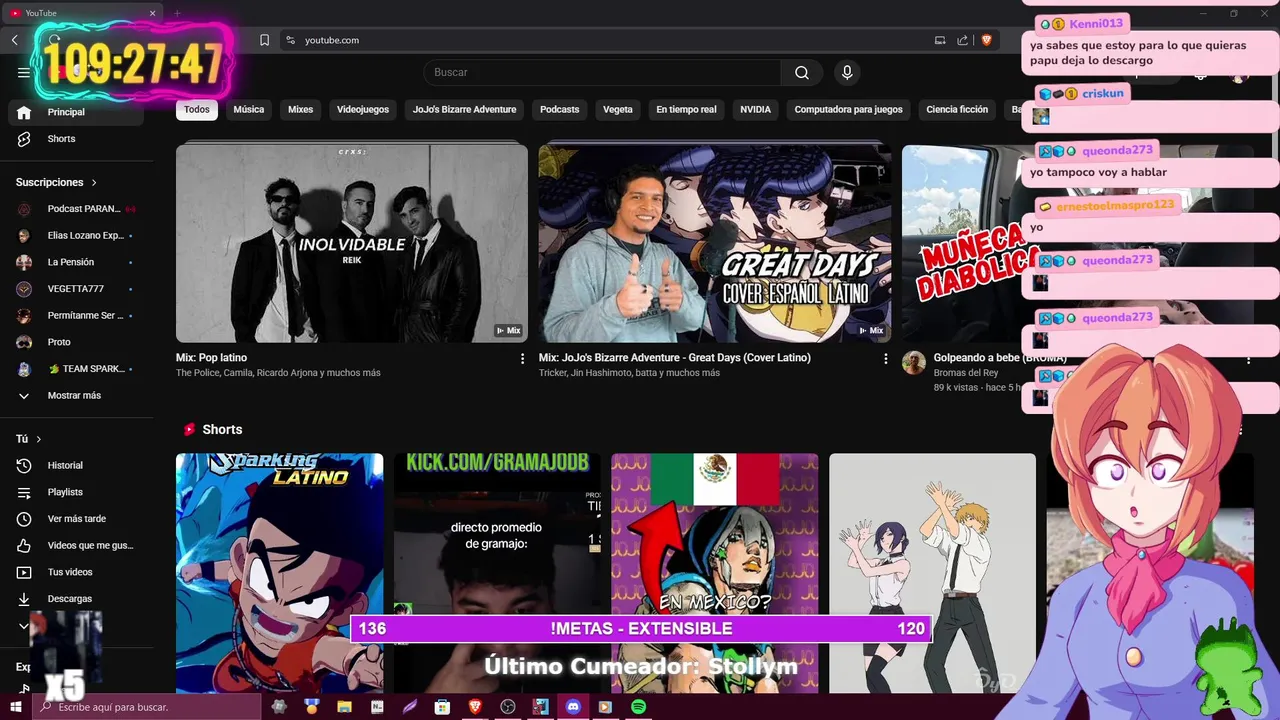Click Bromas del Rey channel avatar
The height and width of the screenshot is (720, 1280).
click(x=914, y=362)
